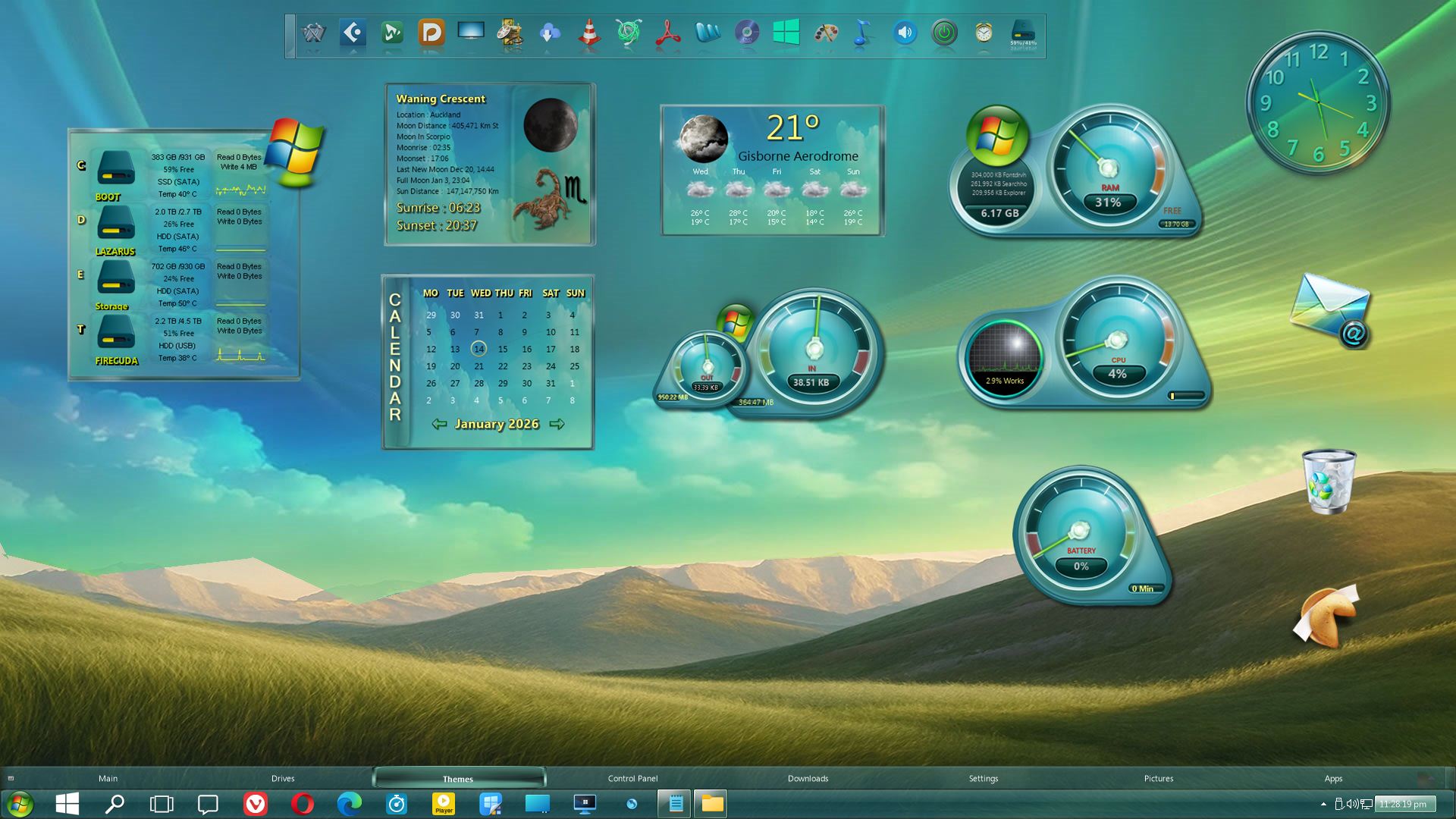Open the alarm clock dock icon

tap(984, 33)
